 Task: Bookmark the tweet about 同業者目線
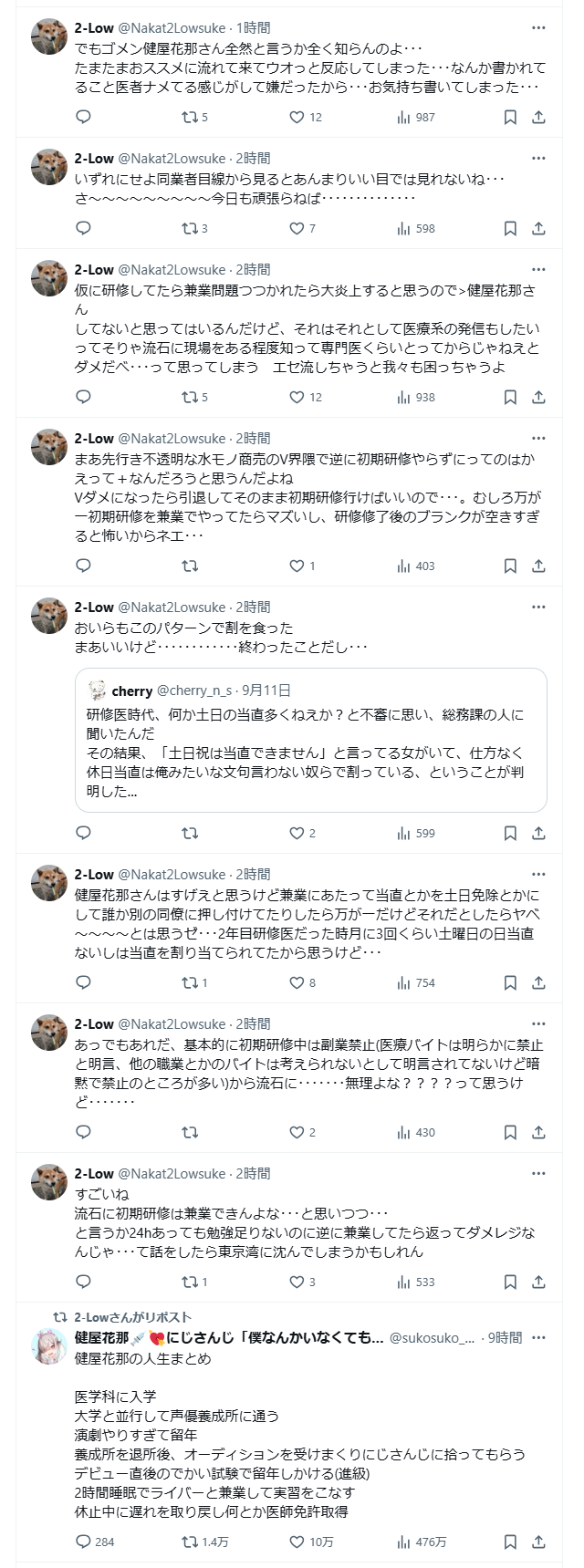click(x=510, y=228)
